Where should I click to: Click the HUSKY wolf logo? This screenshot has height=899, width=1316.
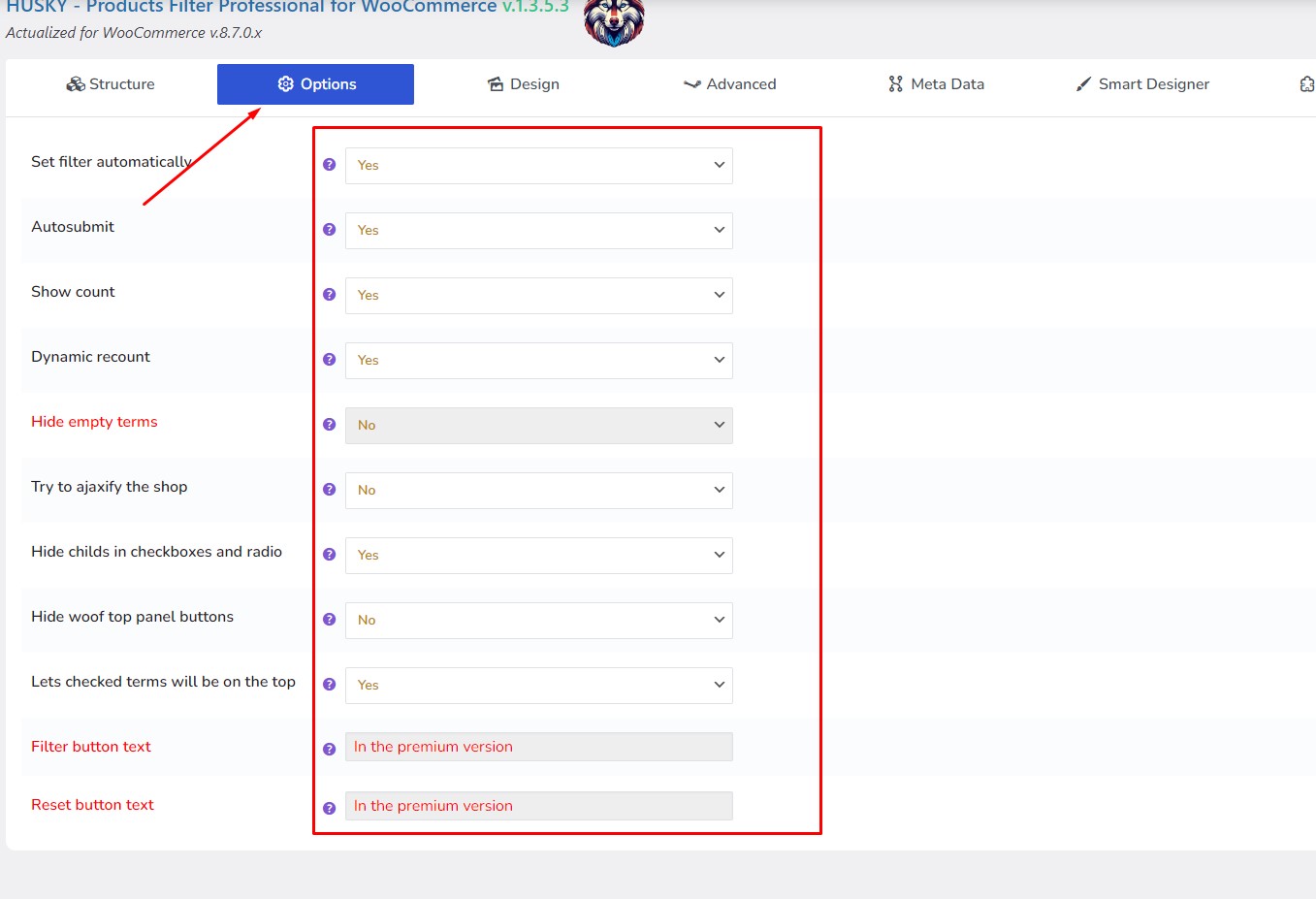[x=615, y=21]
